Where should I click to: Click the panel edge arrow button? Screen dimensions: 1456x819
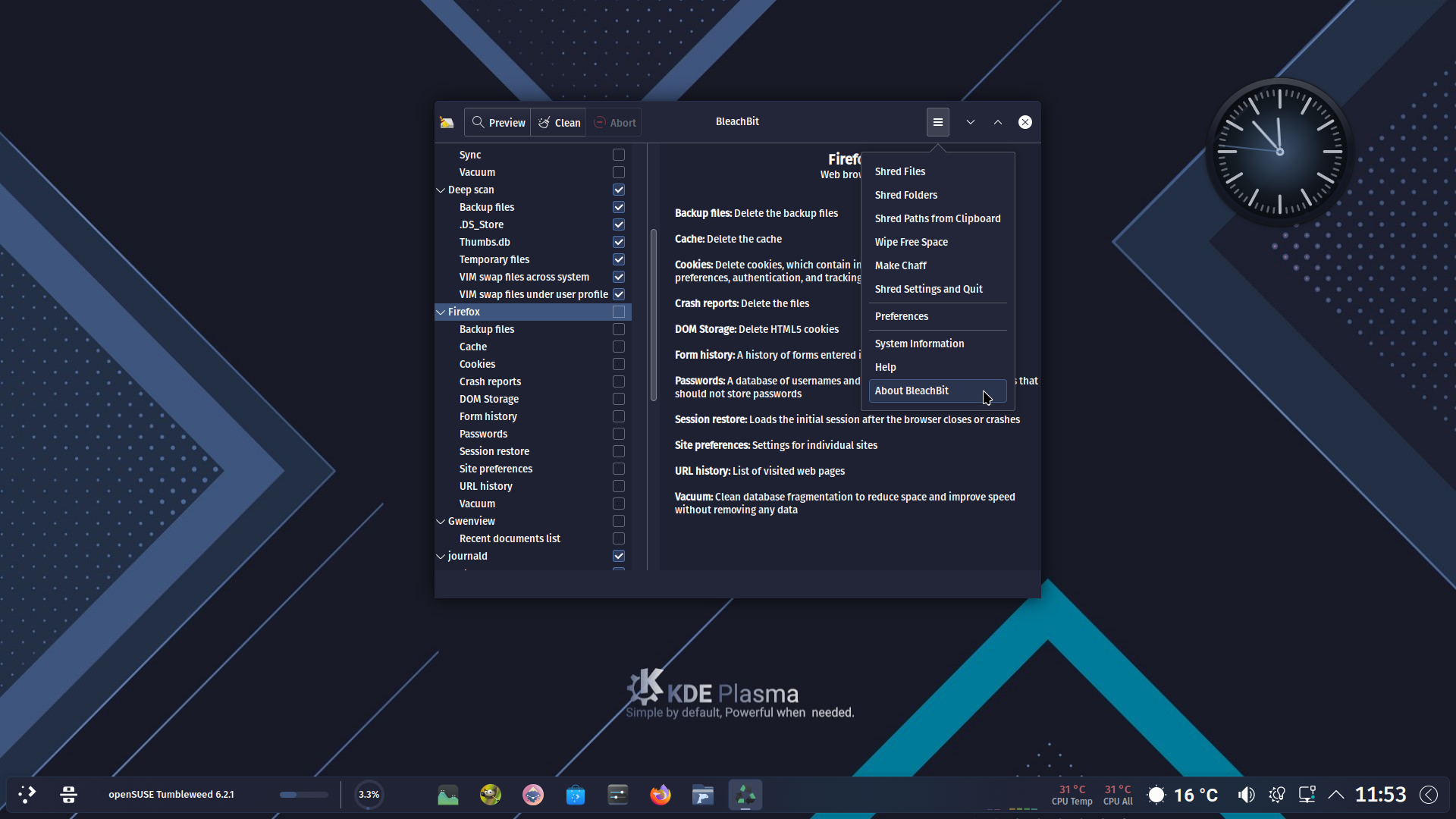[1429, 795]
